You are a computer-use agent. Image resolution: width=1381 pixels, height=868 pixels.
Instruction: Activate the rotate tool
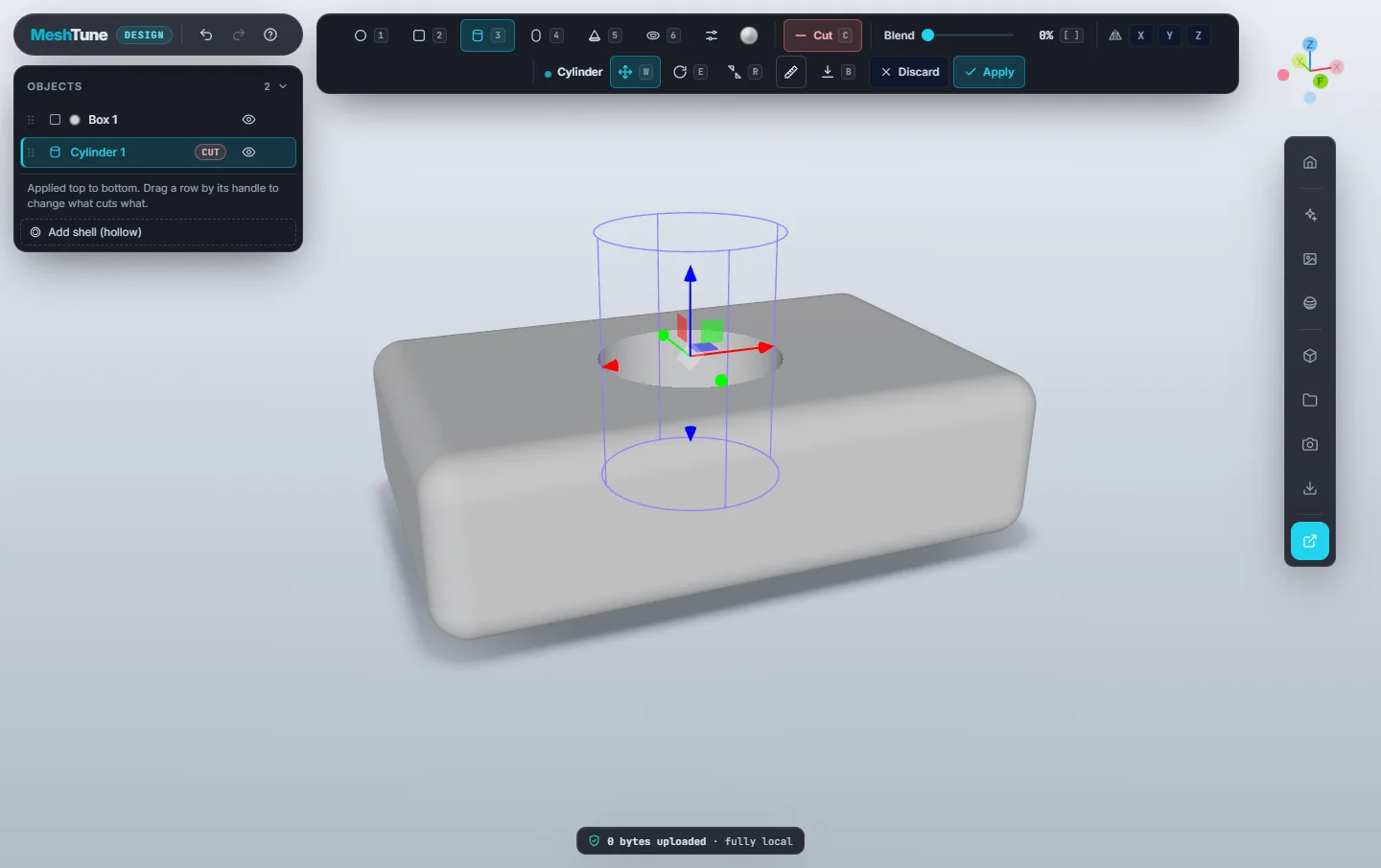690,72
